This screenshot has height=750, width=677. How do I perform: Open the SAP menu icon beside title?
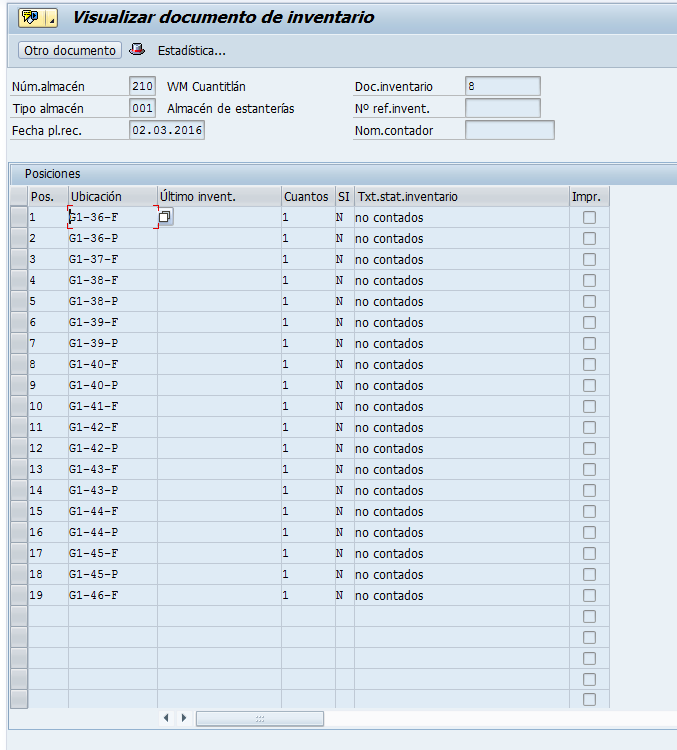(x=28, y=17)
